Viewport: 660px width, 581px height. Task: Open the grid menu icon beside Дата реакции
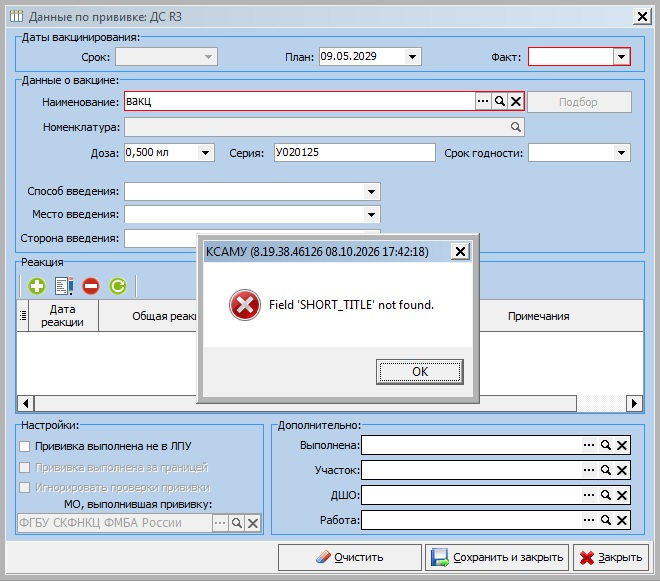23,315
